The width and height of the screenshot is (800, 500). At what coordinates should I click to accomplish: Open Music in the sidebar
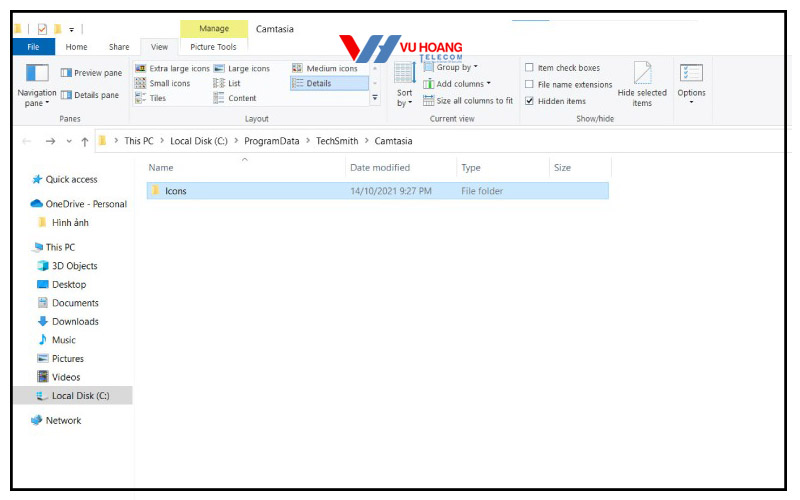click(x=57, y=340)
